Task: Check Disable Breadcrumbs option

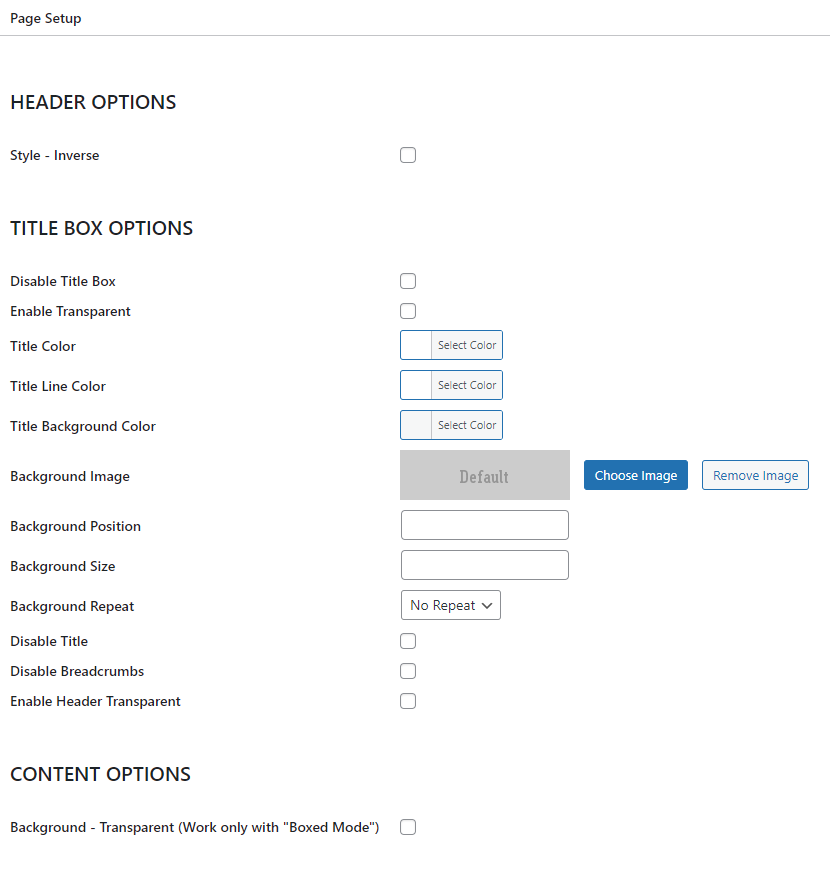Action: click(408, 671)
